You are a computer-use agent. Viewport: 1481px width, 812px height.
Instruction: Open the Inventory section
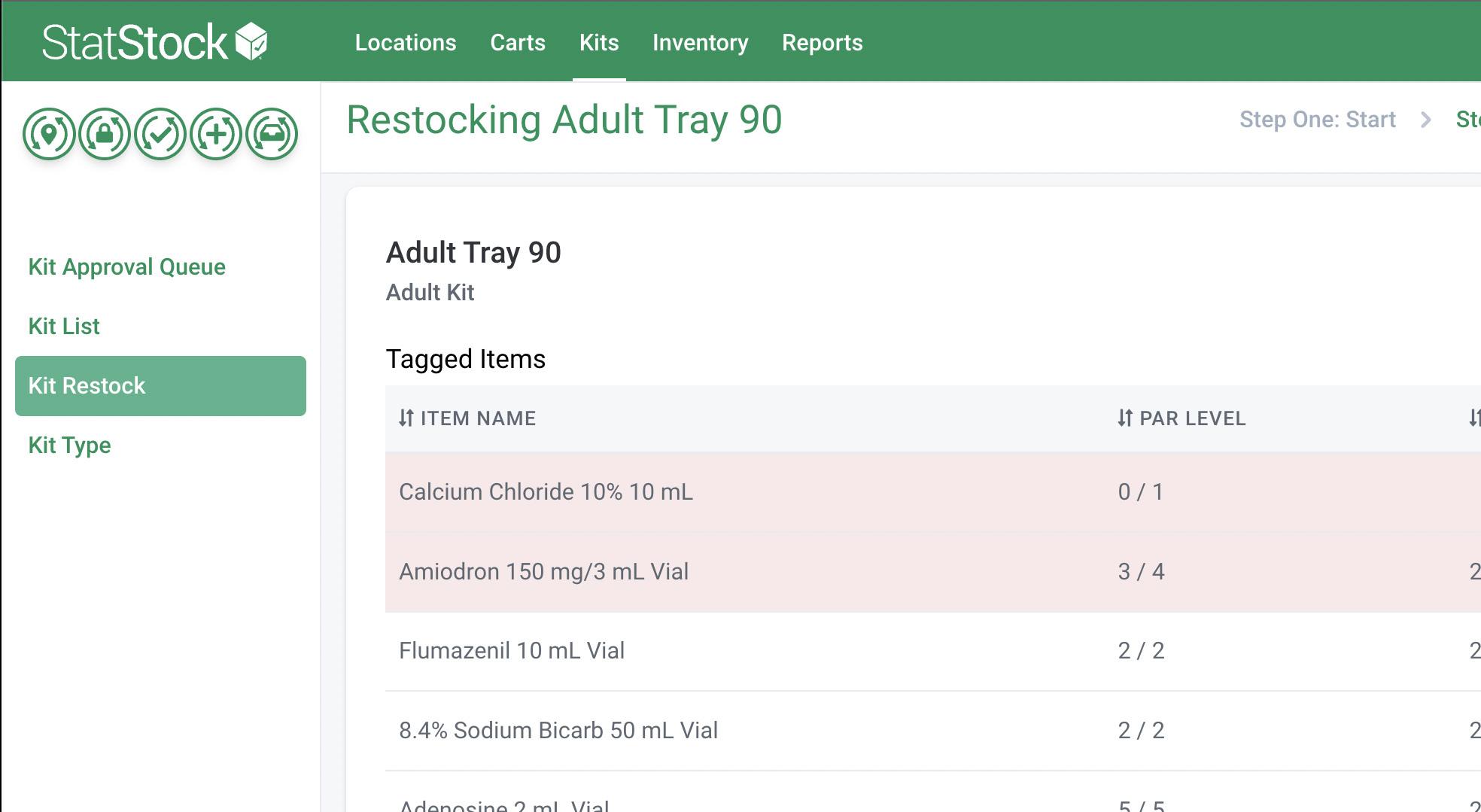point(701,43)
